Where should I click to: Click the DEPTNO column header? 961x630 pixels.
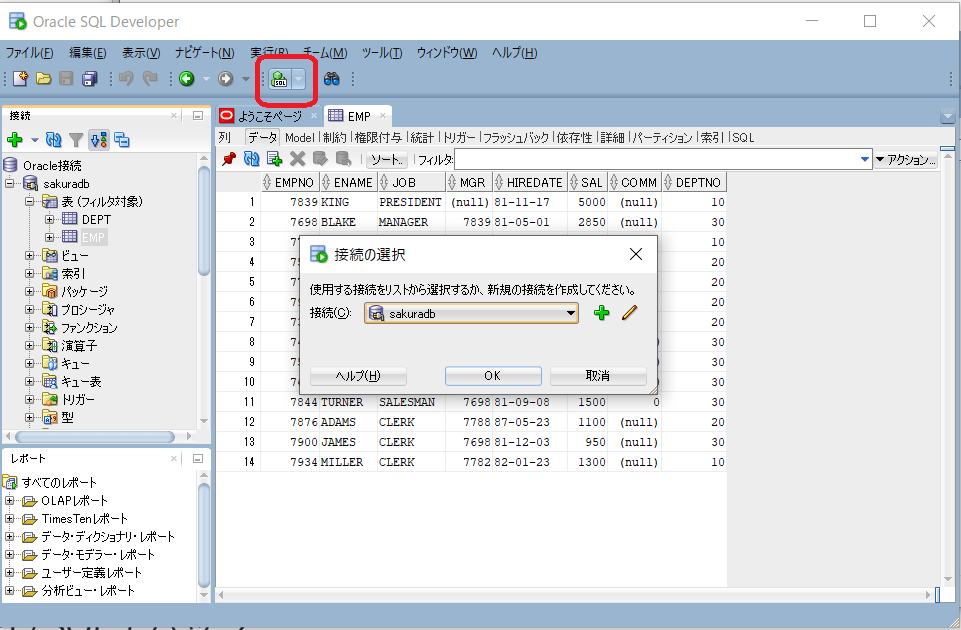694,182
